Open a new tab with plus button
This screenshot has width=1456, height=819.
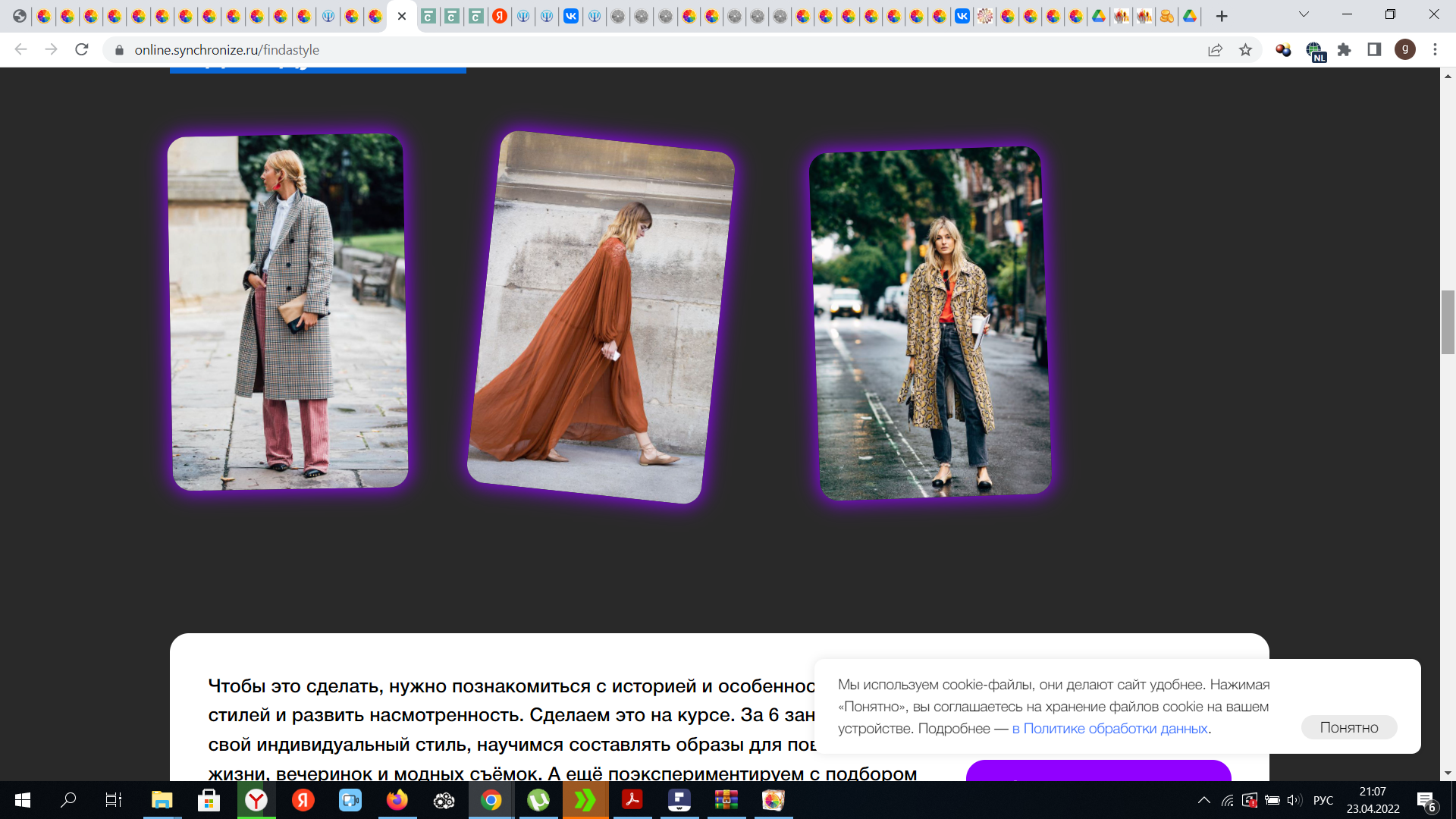tap(1221, 16)
